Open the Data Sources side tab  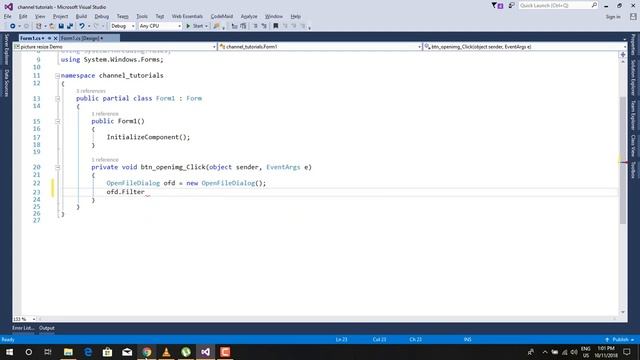(x=7, y=83)
